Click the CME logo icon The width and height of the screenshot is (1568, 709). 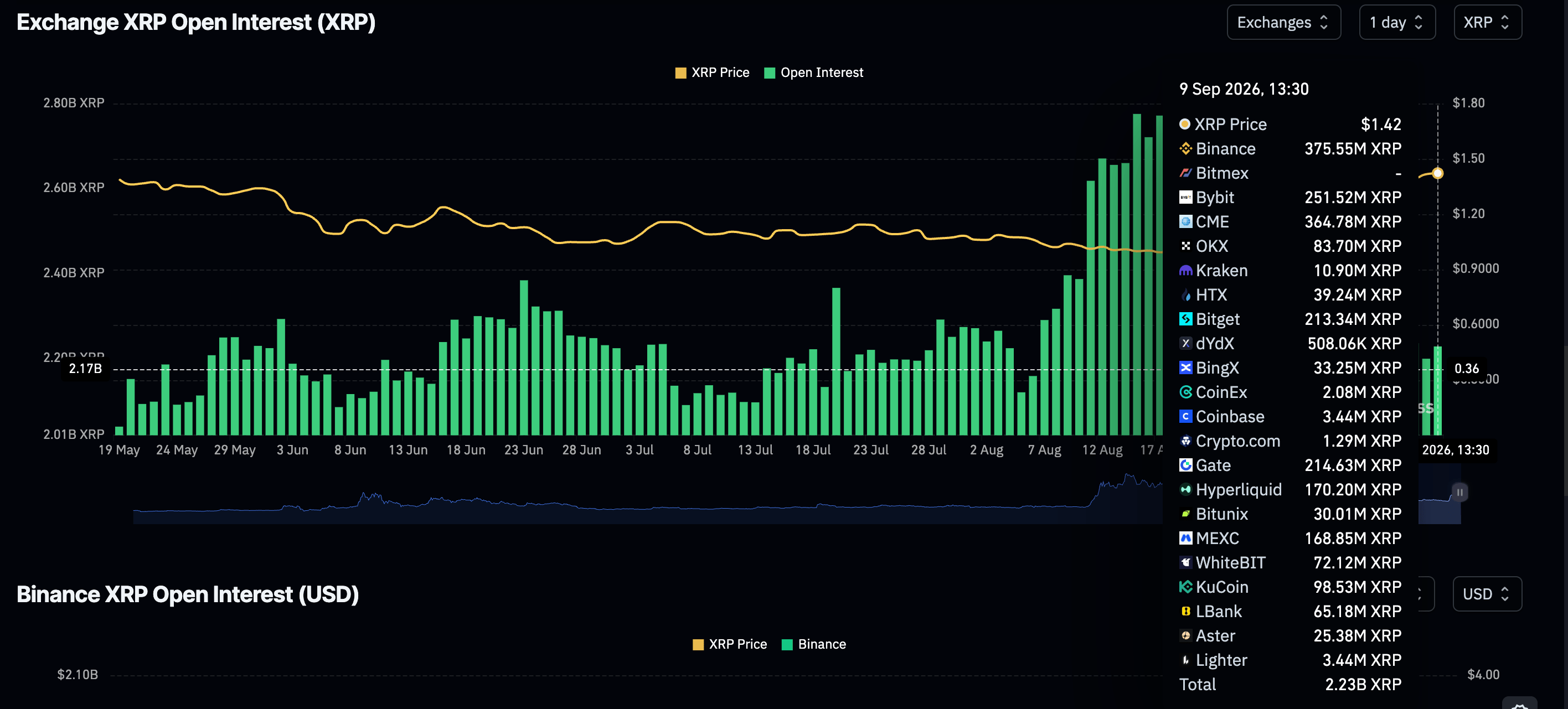(1185, 221)
